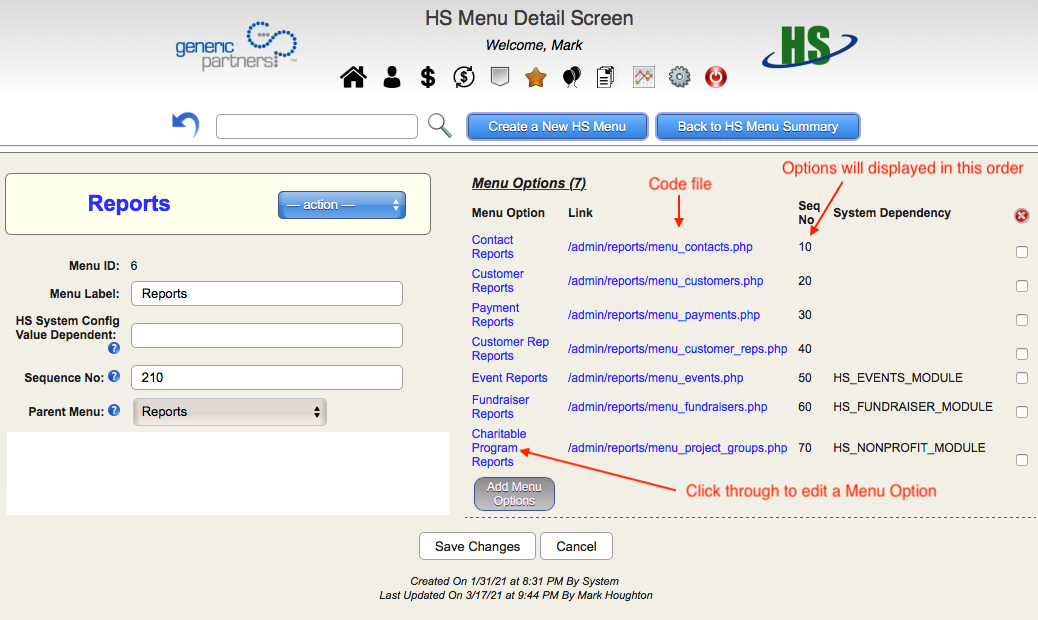Click into the Menu Label field

click(x=267, y=294)
